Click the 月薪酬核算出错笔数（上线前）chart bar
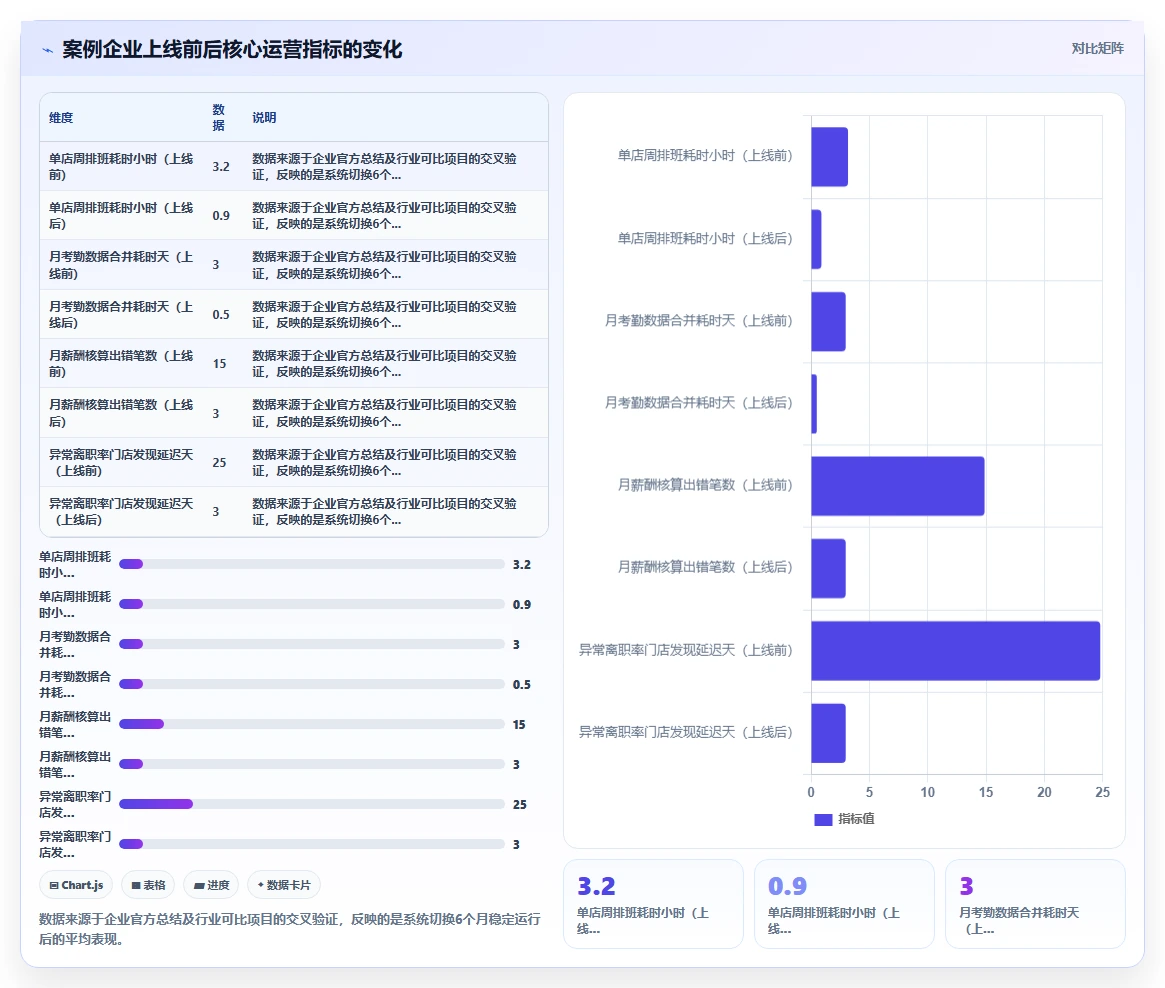Viewport: 1165px width, 988px height. point(898,486)
